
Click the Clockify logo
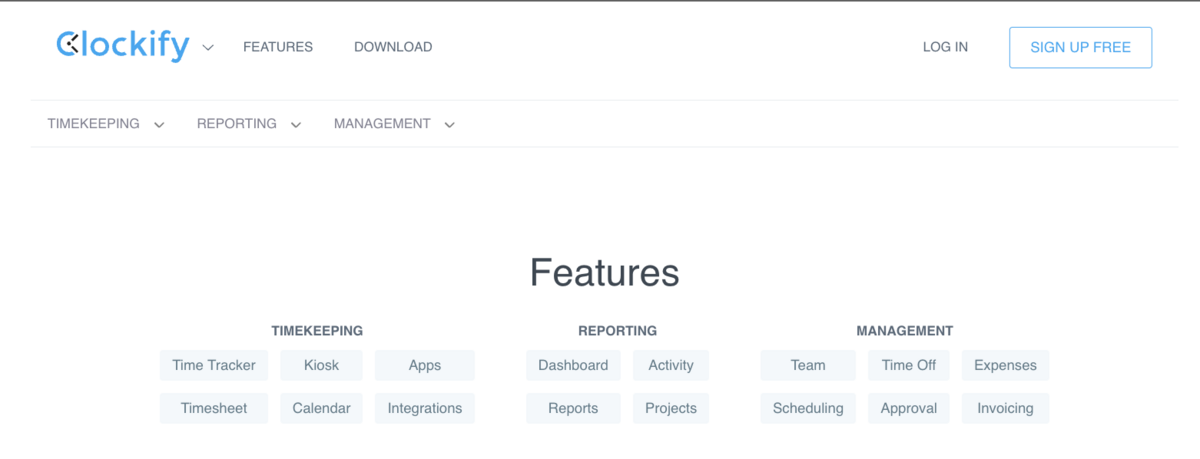(122, 46)
